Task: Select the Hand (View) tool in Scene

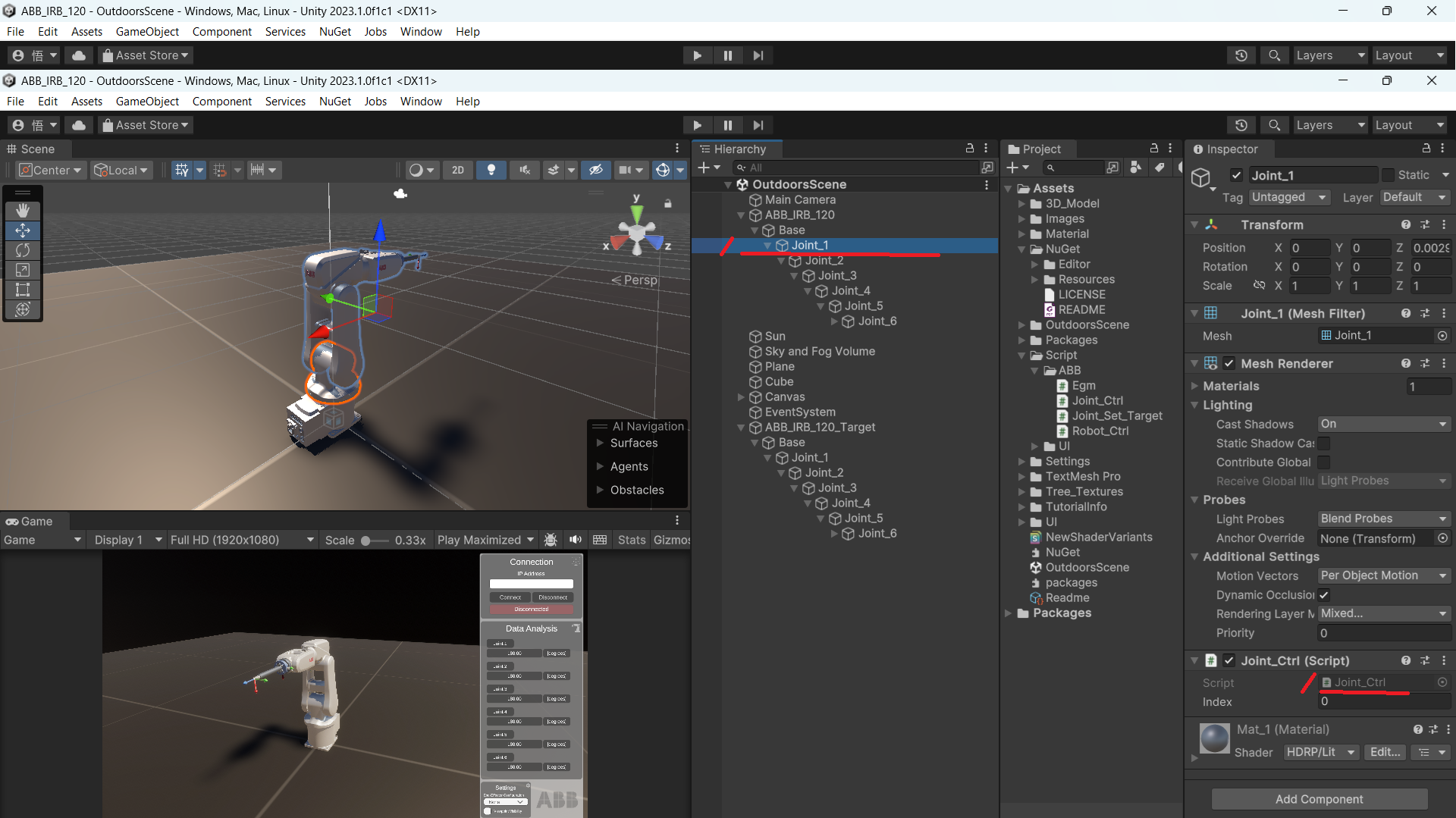Action: (23, 210)
